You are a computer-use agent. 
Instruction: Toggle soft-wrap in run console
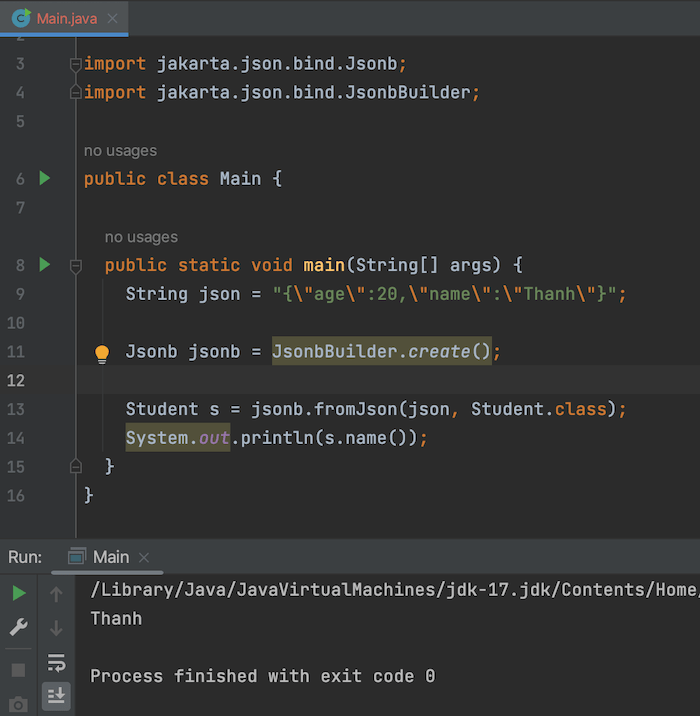click(56, 662)
